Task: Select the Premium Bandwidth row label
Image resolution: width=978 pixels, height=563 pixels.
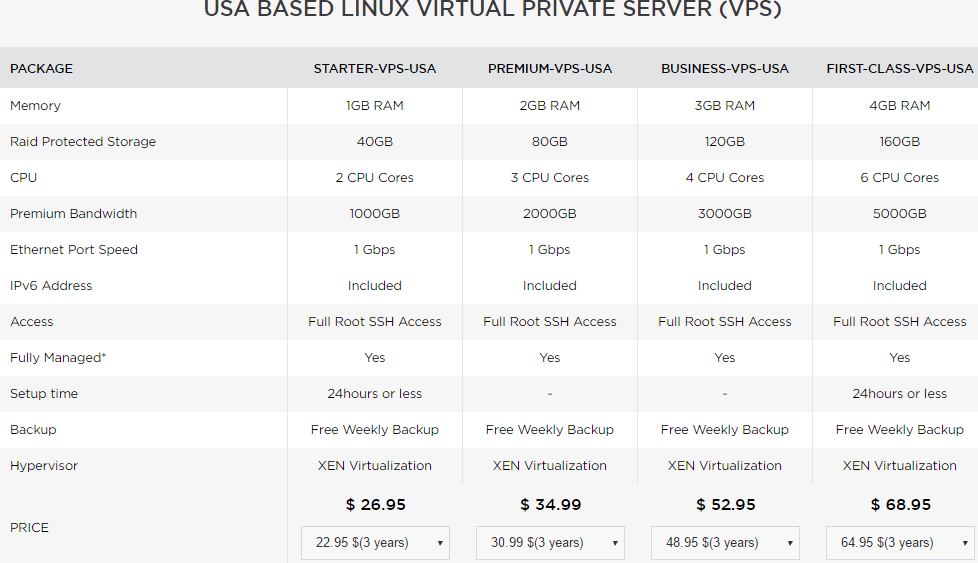Action: click(74, 214)
